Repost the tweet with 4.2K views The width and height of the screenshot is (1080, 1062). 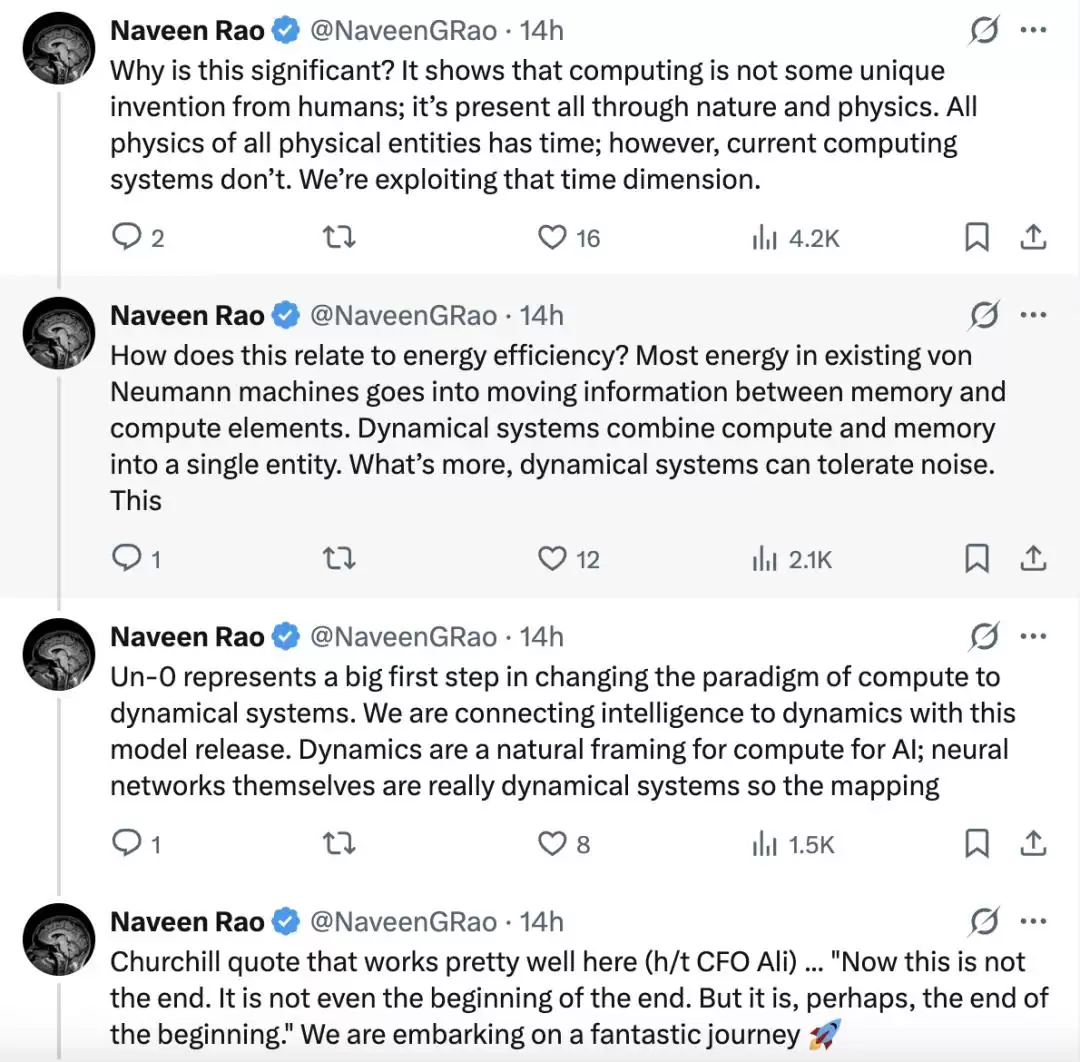click(x=339, y=238)
